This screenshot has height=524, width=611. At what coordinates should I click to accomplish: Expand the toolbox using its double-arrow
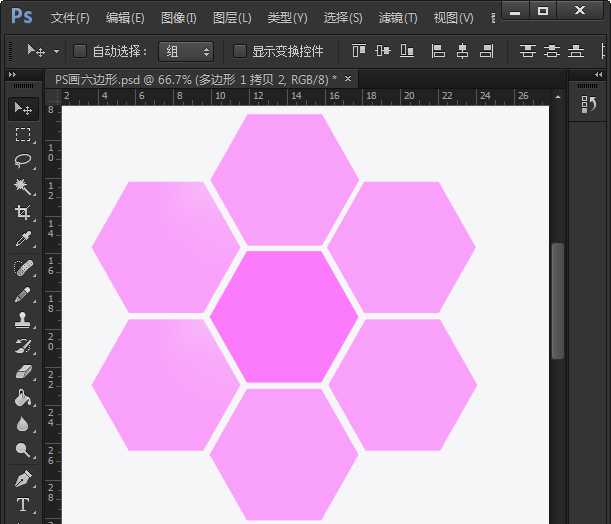(x=12, y=76)
